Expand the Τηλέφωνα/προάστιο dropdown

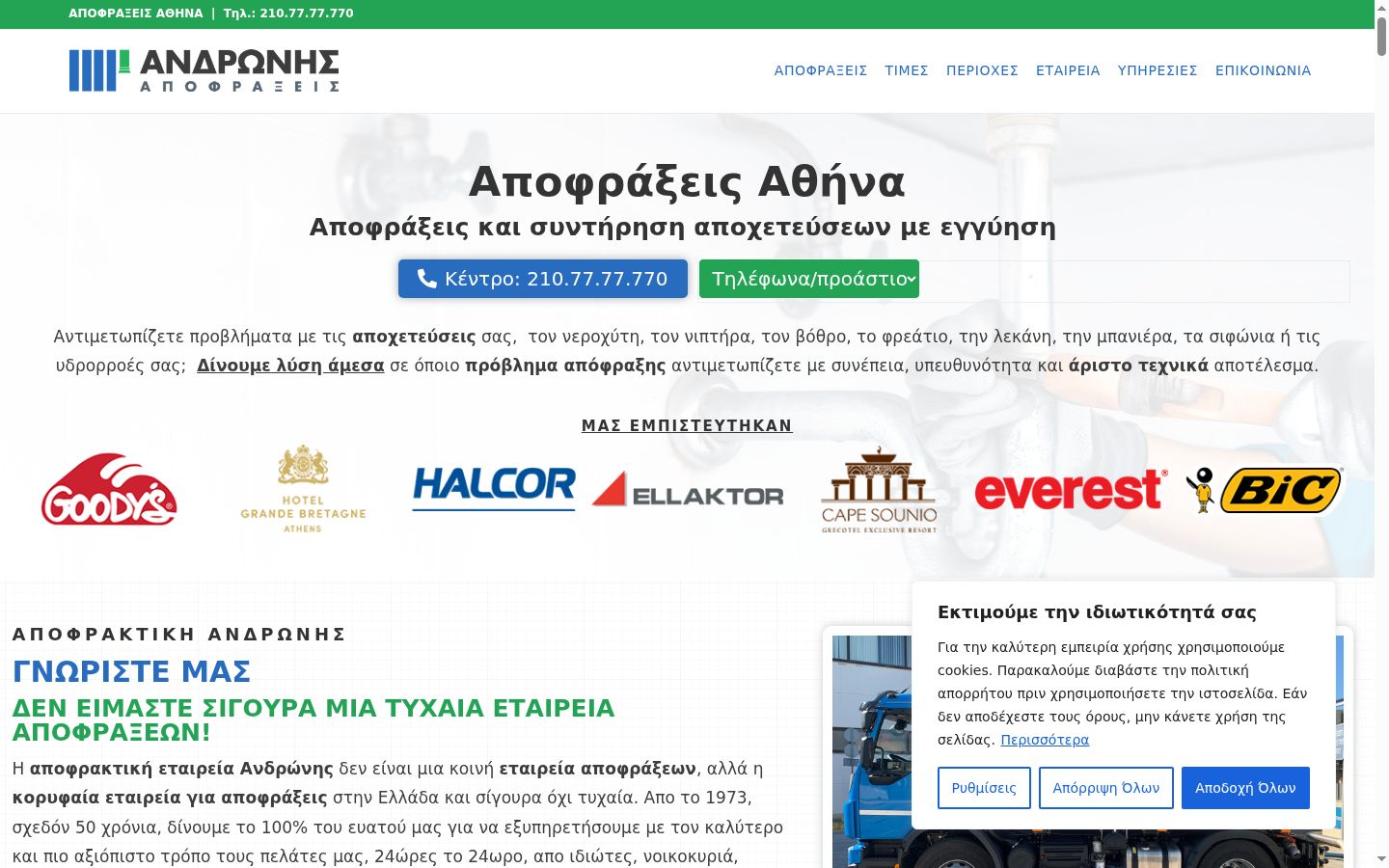coord(809,279)
